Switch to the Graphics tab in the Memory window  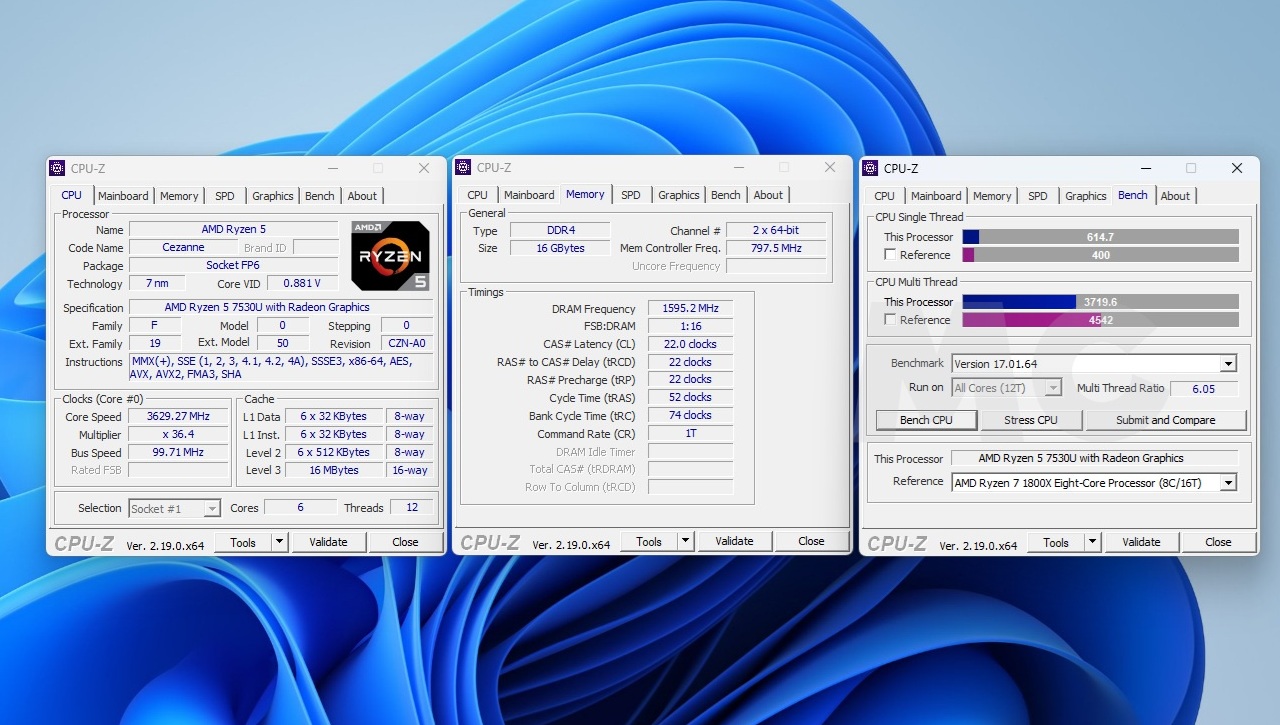click(x=678, y=194)
